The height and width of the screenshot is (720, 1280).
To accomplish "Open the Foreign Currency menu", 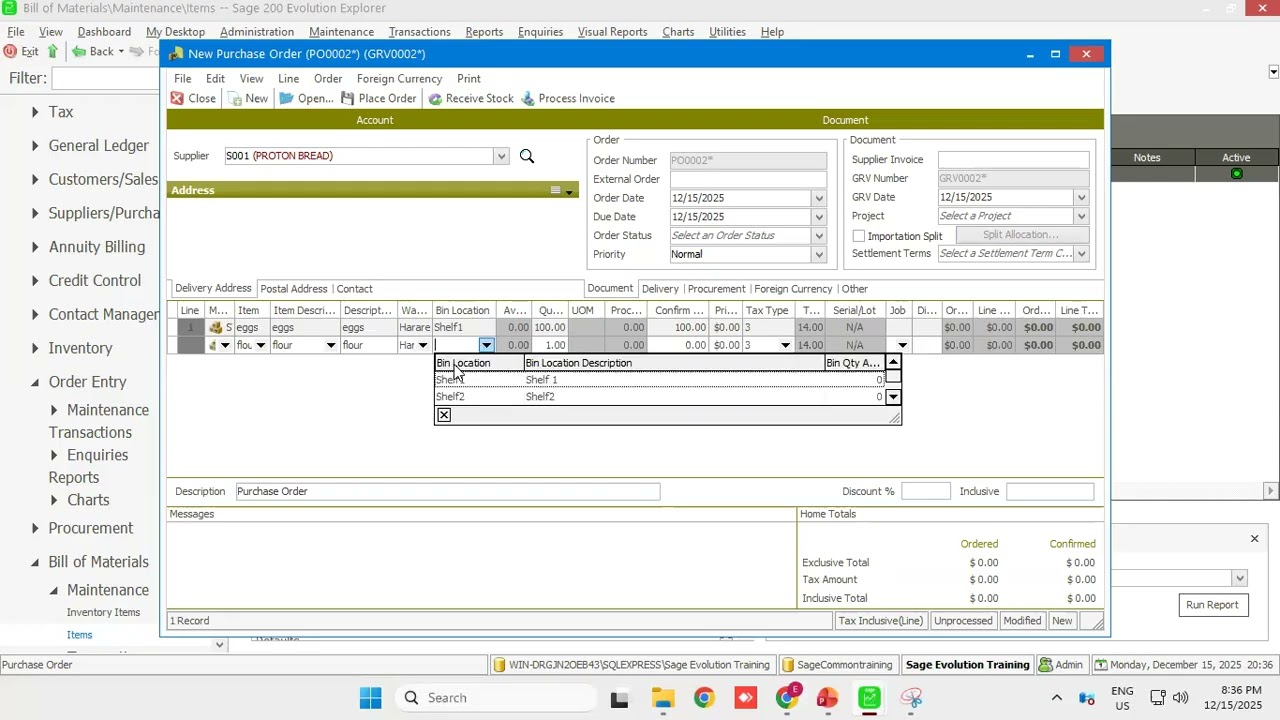I will 399,78.
